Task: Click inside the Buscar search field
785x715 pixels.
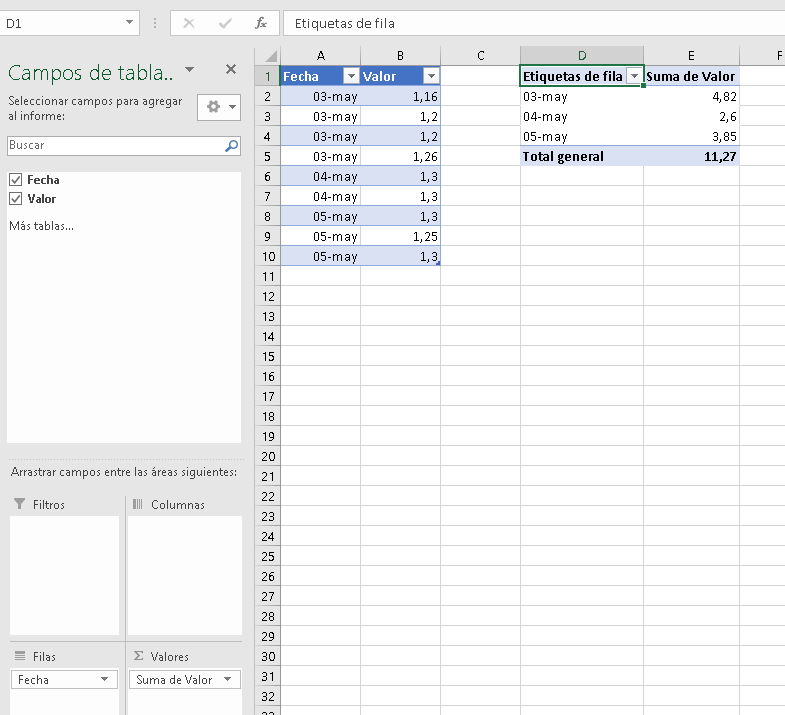Action: [116, 146]
